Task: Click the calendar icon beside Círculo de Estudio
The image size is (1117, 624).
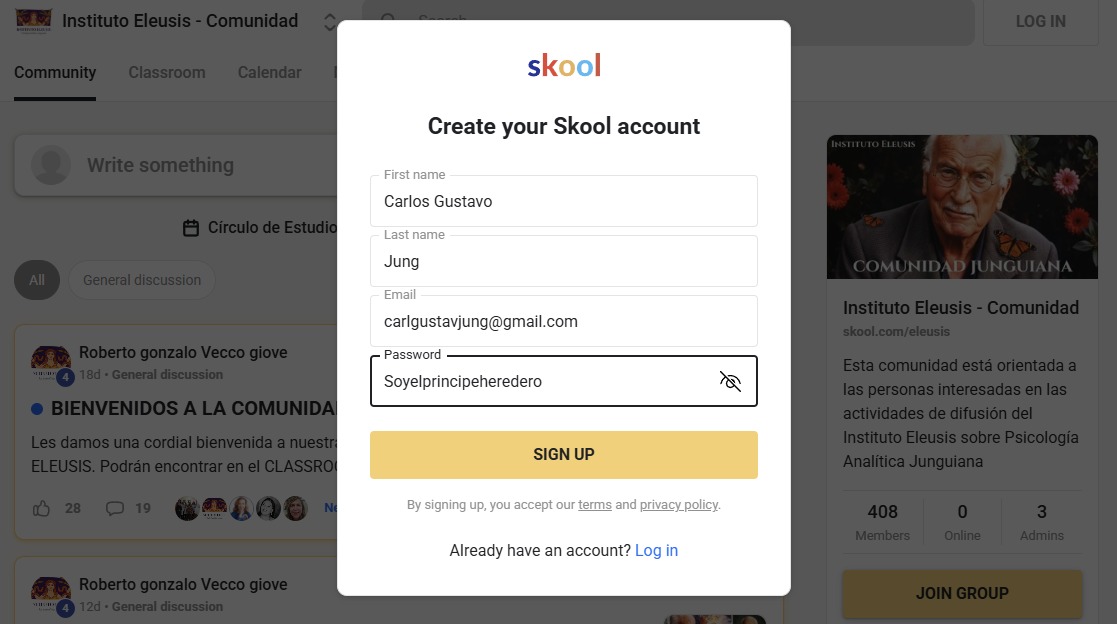Action: (191, 228)
